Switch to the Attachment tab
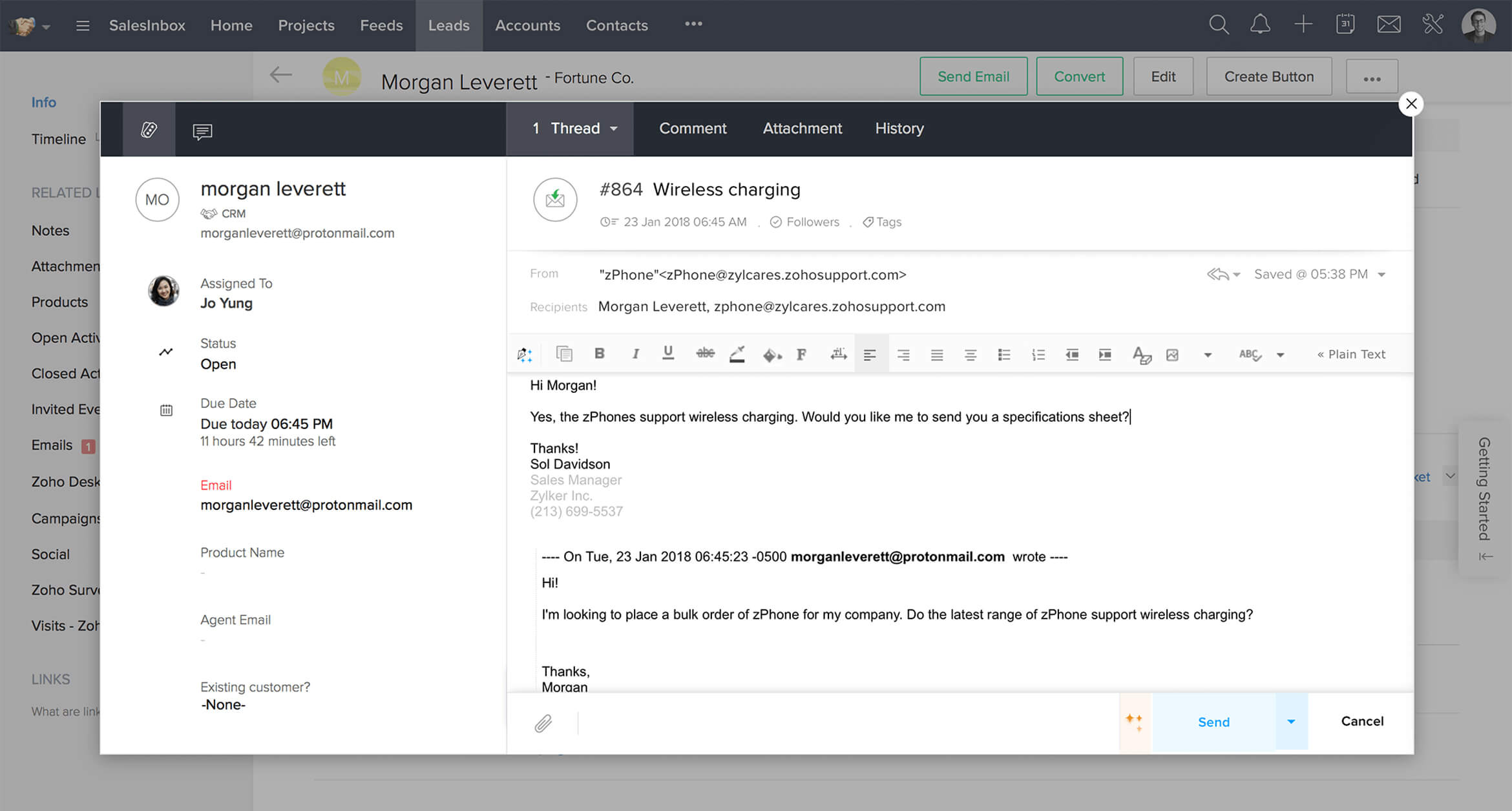Viewport: 1512px width, 811px height. (800, 128)
